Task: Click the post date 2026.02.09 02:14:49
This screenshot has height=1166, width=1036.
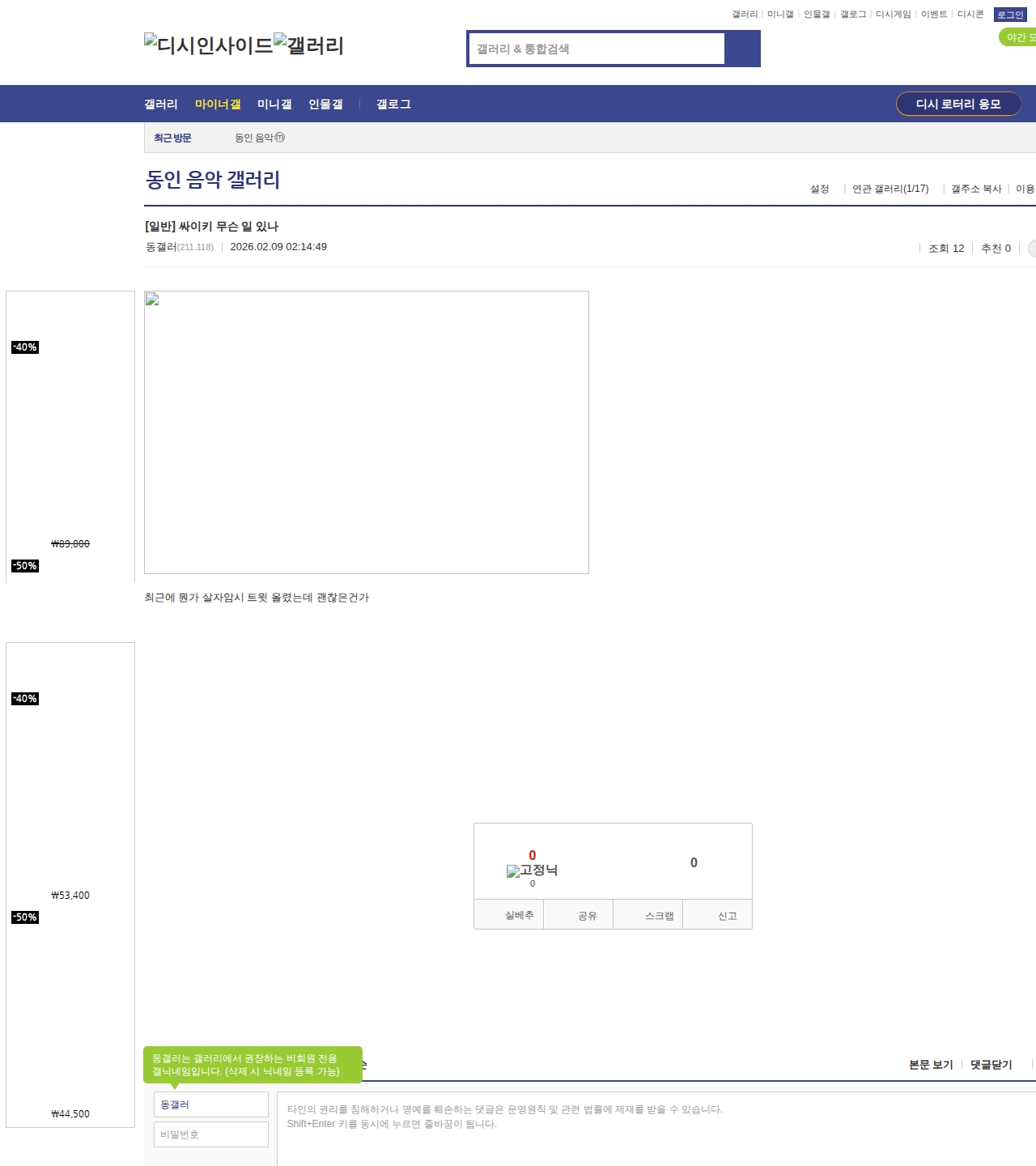Action: click(278, 247)
